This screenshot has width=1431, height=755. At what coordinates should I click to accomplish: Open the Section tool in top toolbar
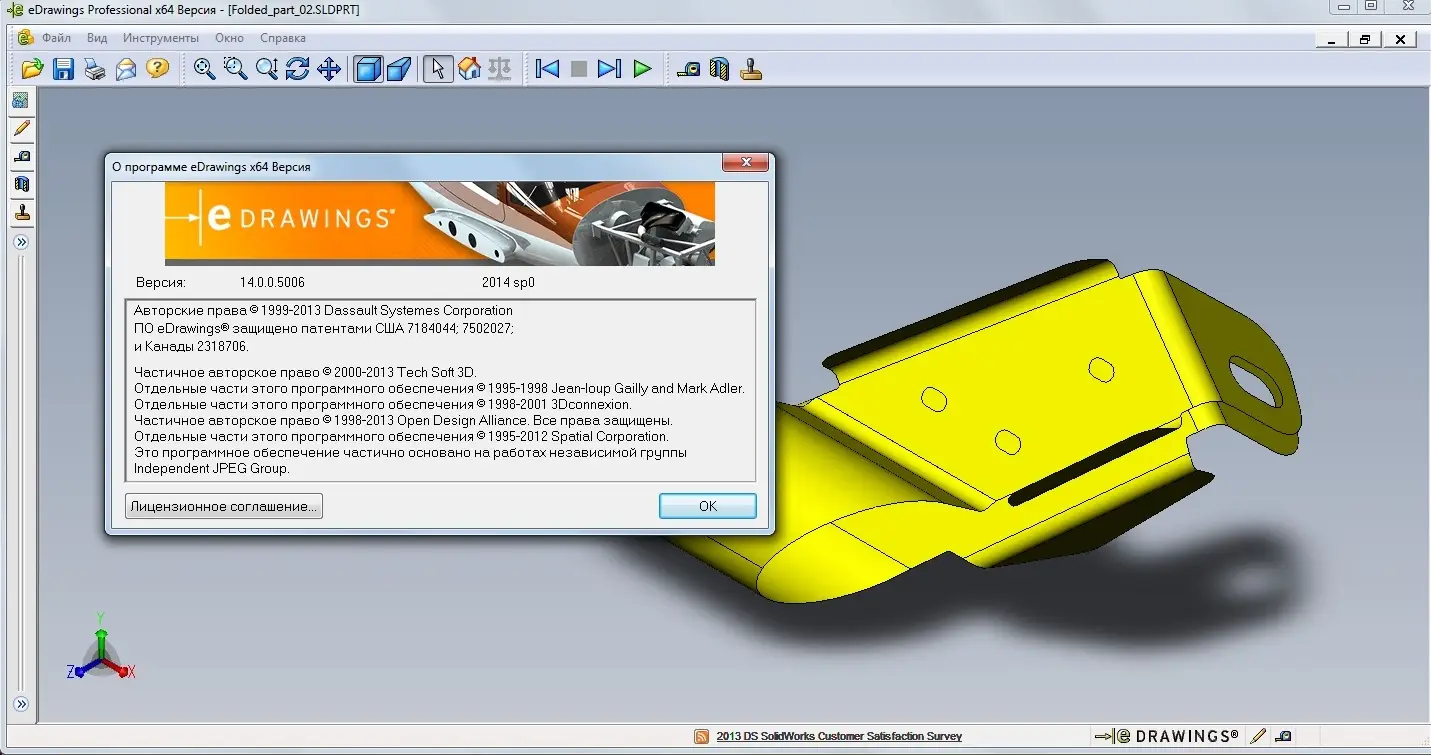point(719,69)
